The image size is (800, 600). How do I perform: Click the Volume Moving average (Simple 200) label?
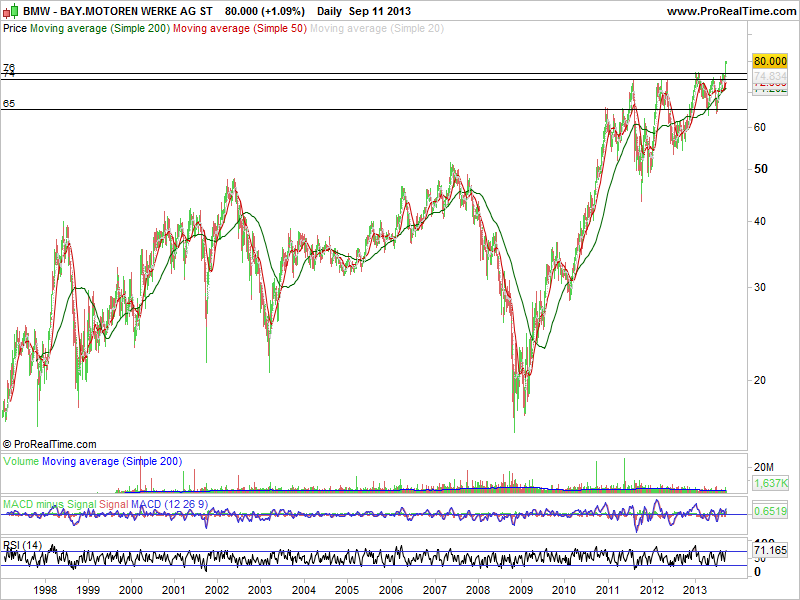tap(112, 461)
